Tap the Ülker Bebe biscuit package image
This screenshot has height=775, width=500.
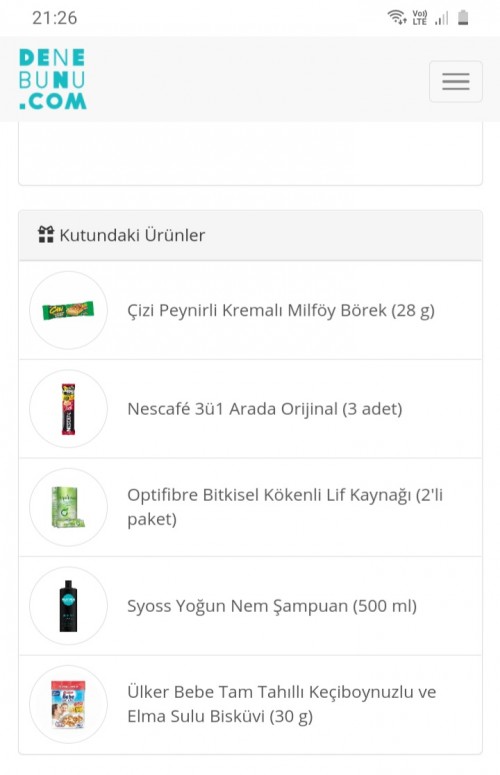pyautogui.click(x=68, y=704)
